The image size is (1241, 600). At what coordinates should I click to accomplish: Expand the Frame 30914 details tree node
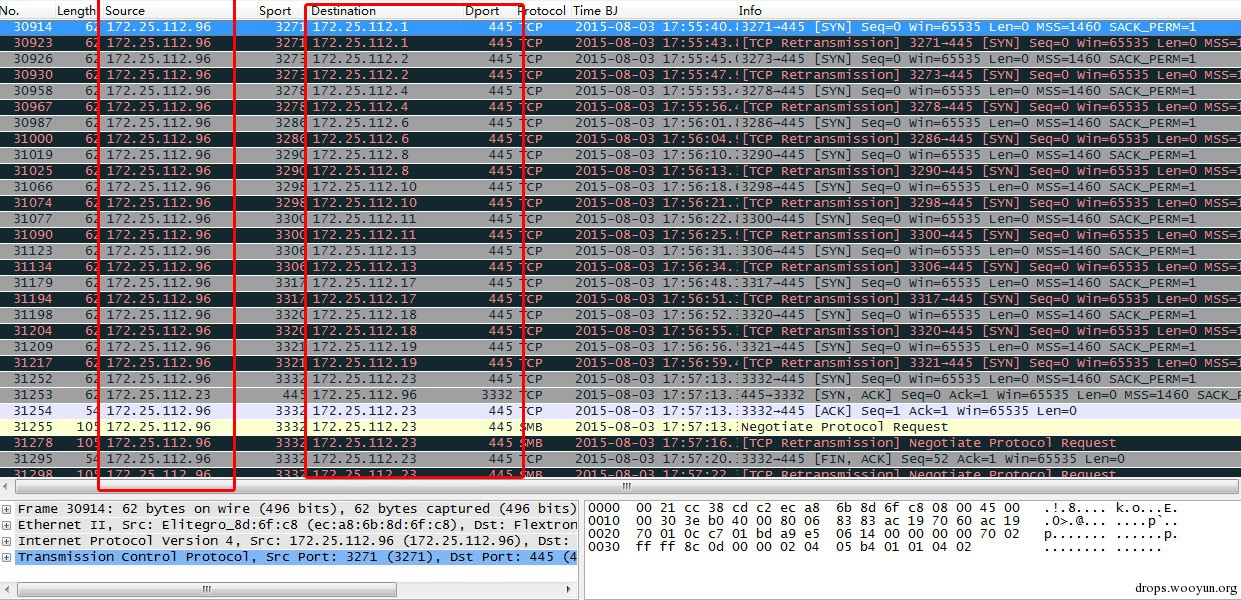point(7,509)
